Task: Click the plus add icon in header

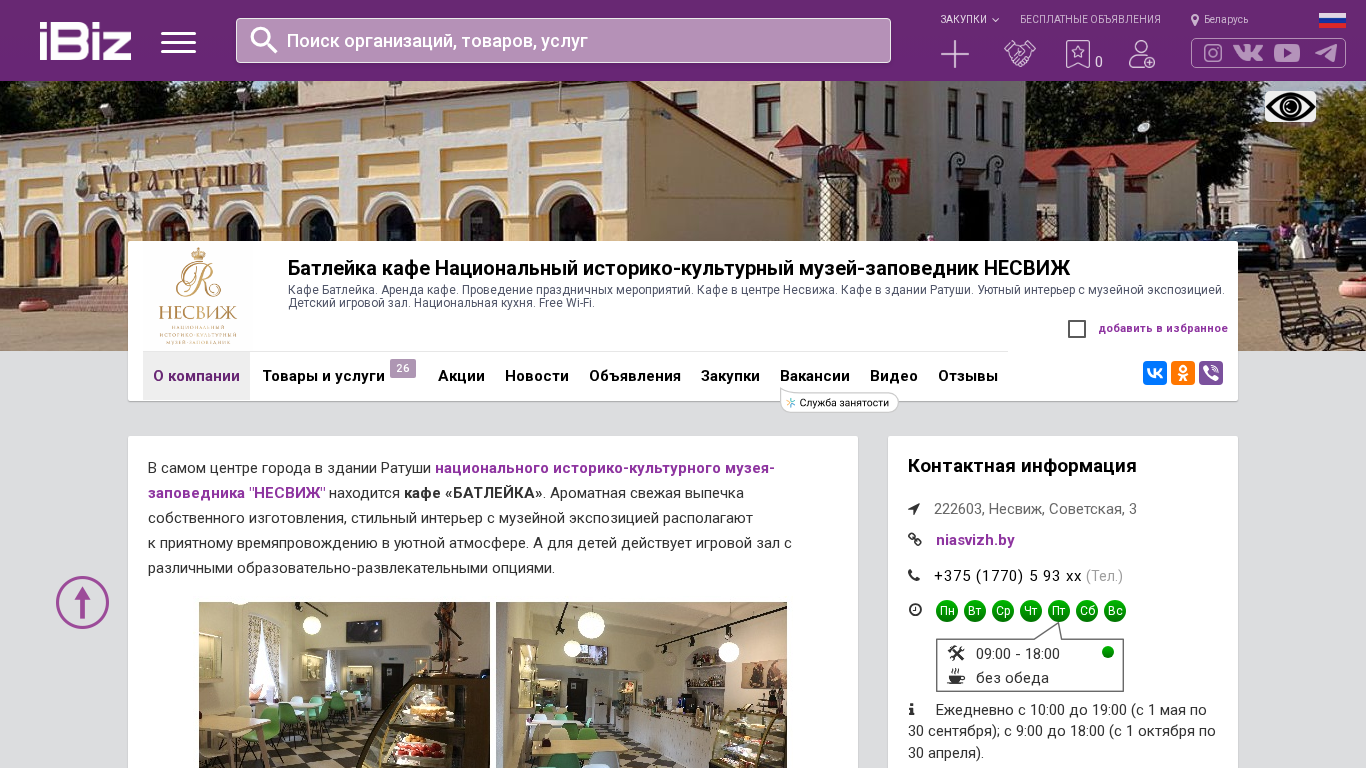Action: (x=955, y=54)
